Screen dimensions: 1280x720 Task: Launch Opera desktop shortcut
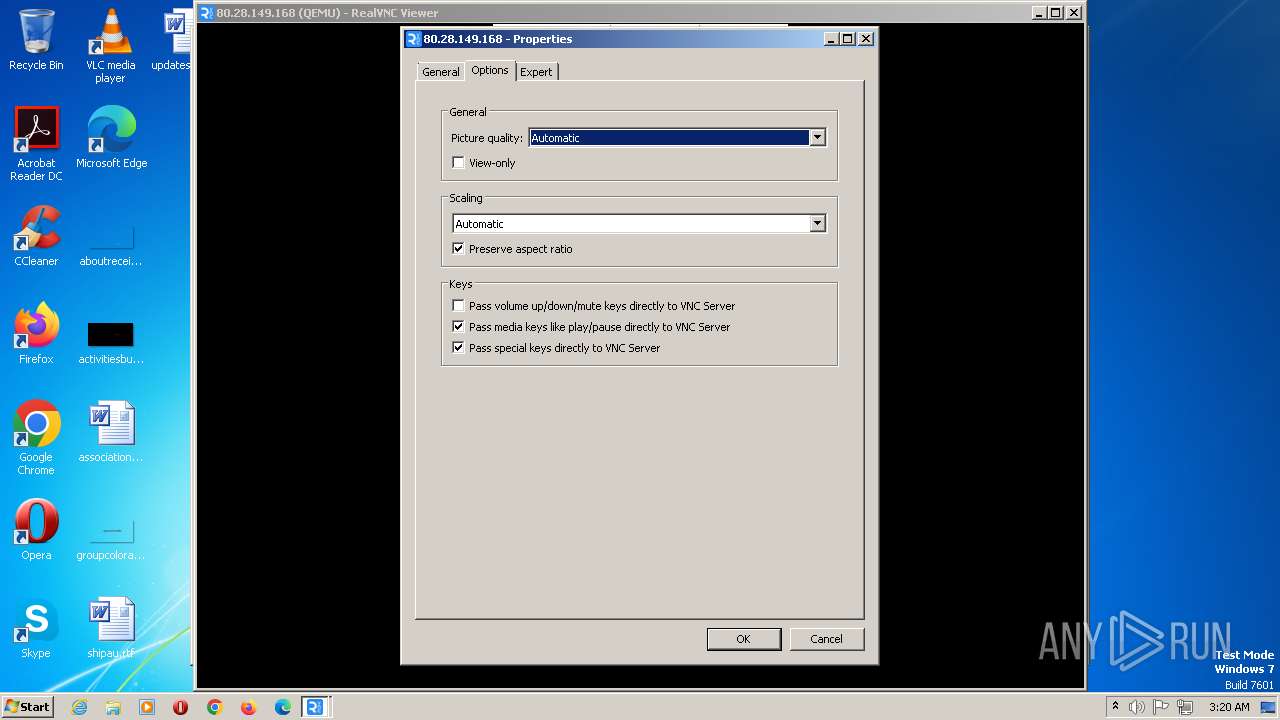(36, 530)
